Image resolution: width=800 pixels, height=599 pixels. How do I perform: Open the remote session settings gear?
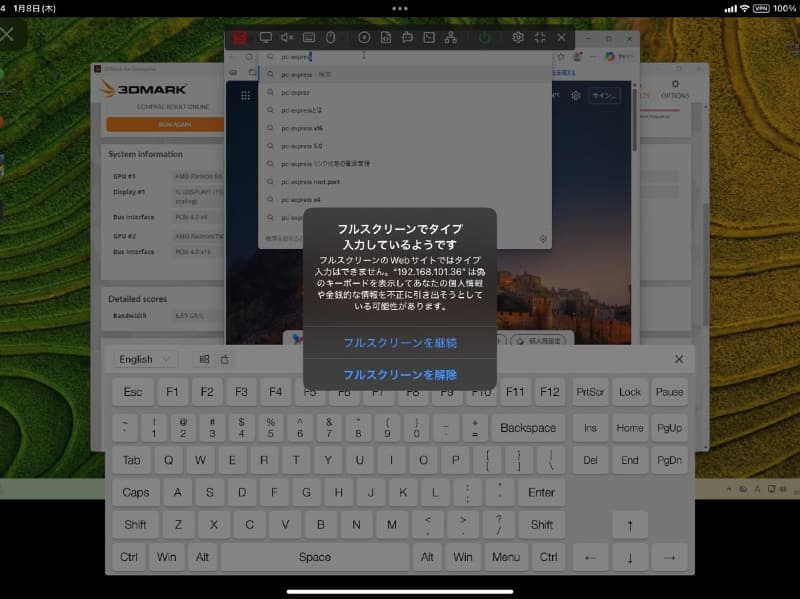click(x=517, y=38)
